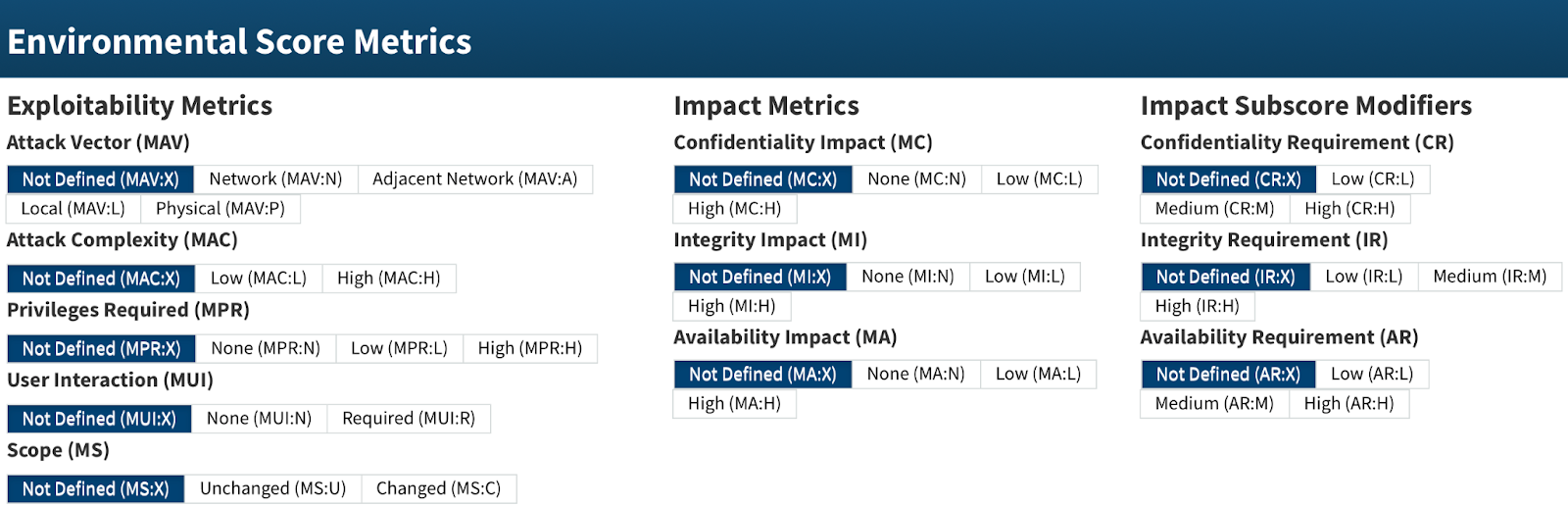Pick High (MC:H) confidentiality impact

point(734,209)
